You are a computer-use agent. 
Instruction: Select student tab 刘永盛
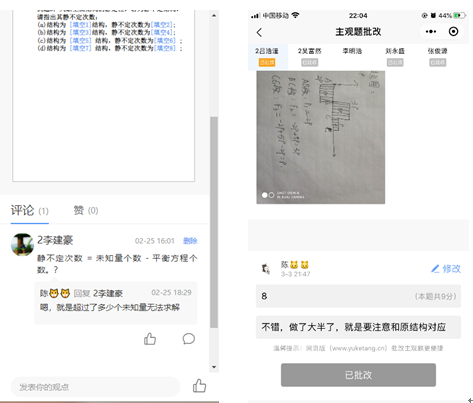pyautogui.click(x=395, y=56)
